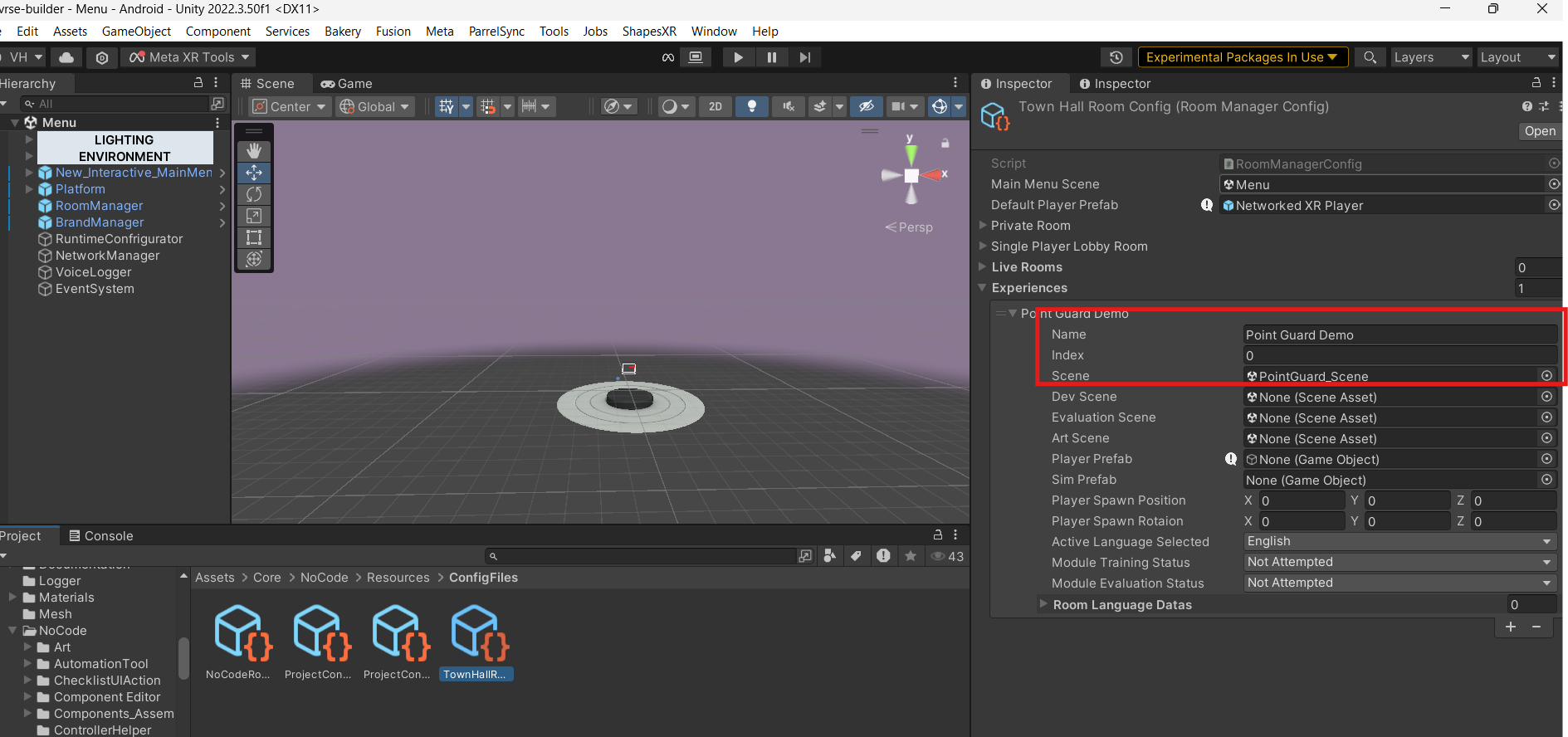Click the Play button

pyautogui.click(x=738, y=57)
